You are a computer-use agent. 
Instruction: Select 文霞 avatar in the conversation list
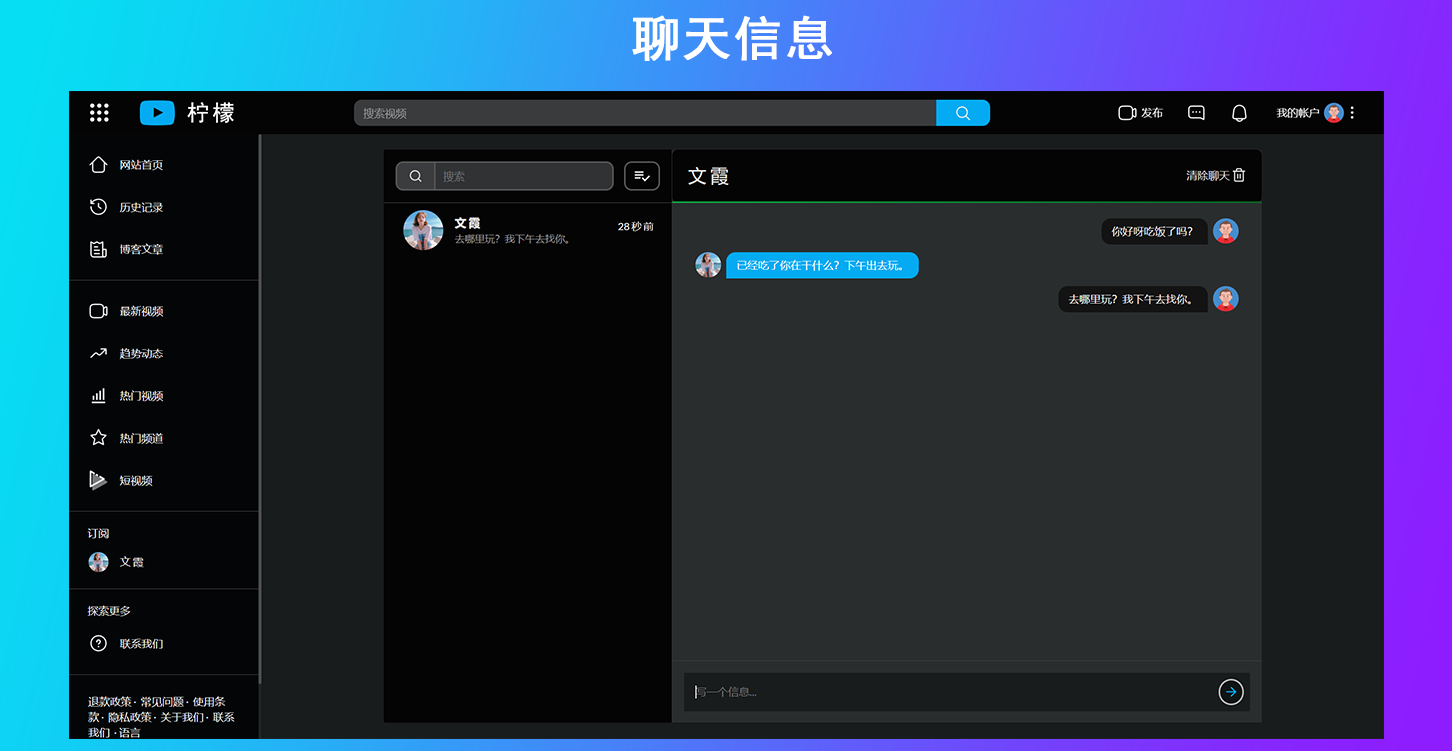(423, 230)
